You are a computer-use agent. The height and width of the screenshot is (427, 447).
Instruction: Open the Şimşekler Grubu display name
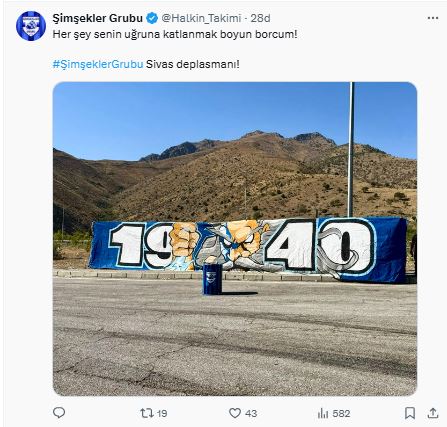coord(98,18)
